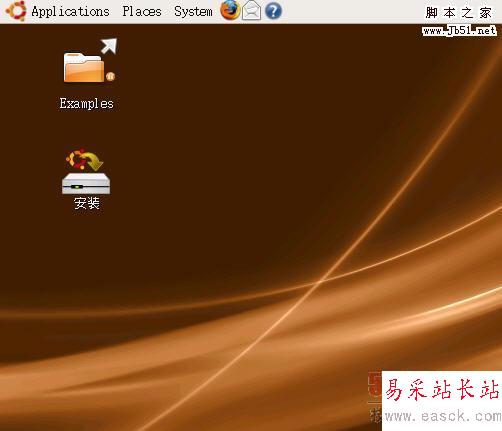Open the Help icon in the panel
Viewport: 502px width, 431px height.
[273, 11]
